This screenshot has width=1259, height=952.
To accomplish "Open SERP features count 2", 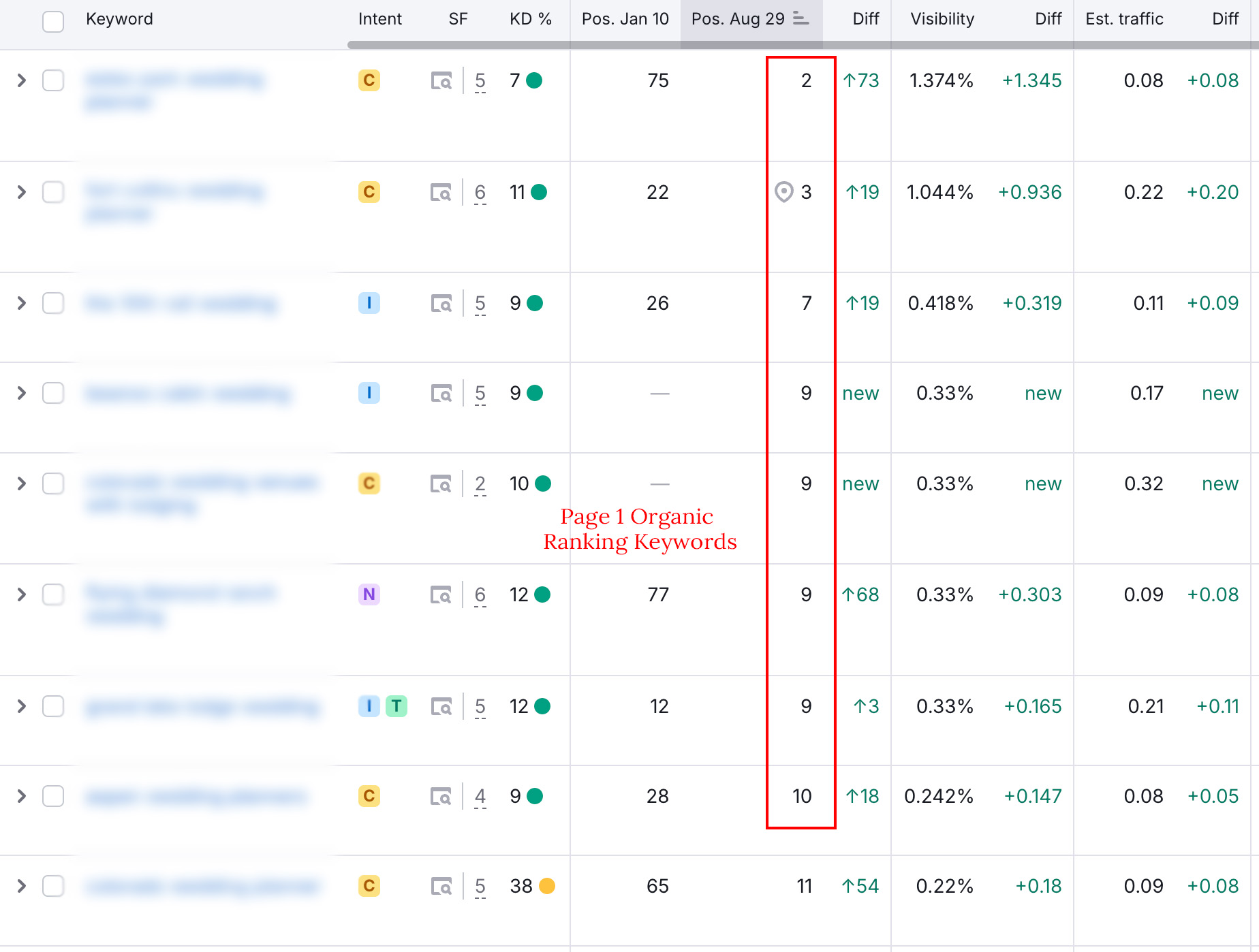I will [x=480, y=484].
